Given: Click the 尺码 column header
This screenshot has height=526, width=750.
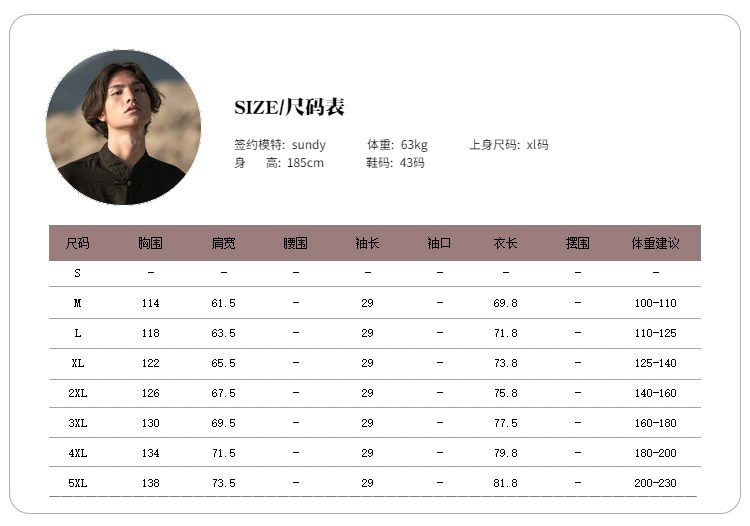Looking at the screenshot, I should (x=77, y=243).
